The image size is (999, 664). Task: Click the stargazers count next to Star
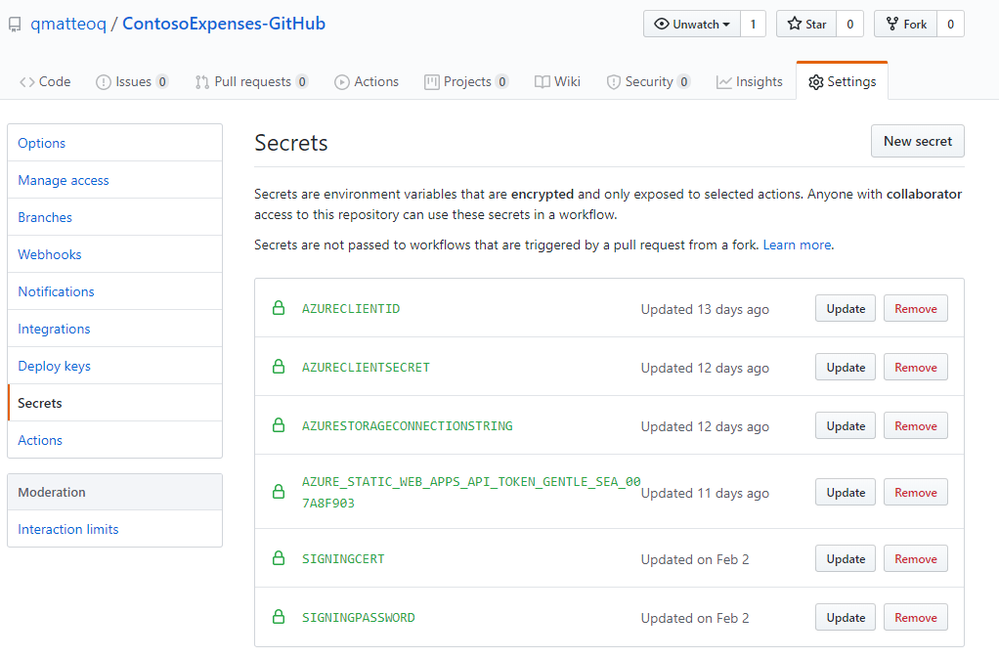pyautogui.click(x=850, y=24)
